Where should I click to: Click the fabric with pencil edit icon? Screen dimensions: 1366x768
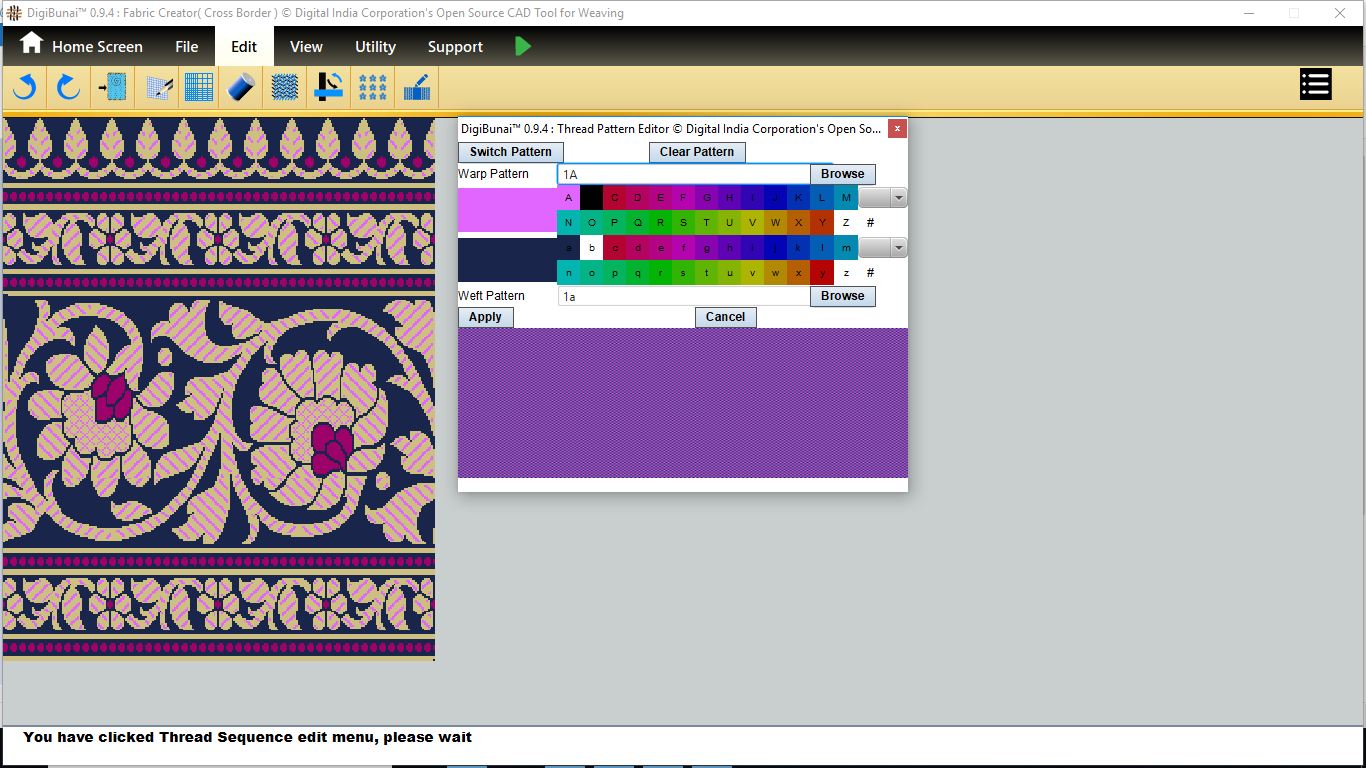point(416,88)
